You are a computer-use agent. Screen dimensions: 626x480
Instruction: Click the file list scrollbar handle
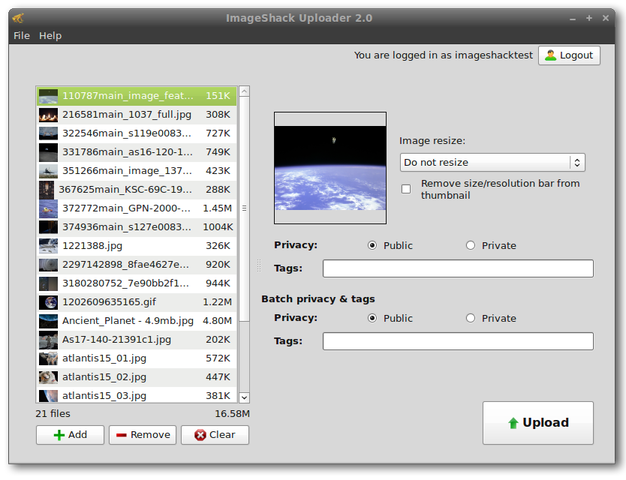(x=244, y=208)
